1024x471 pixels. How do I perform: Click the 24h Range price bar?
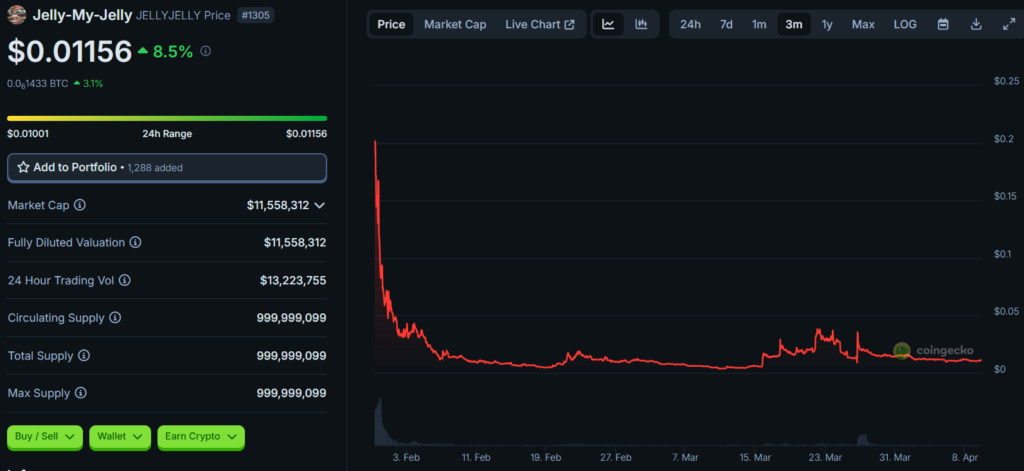tap(167, 118)
